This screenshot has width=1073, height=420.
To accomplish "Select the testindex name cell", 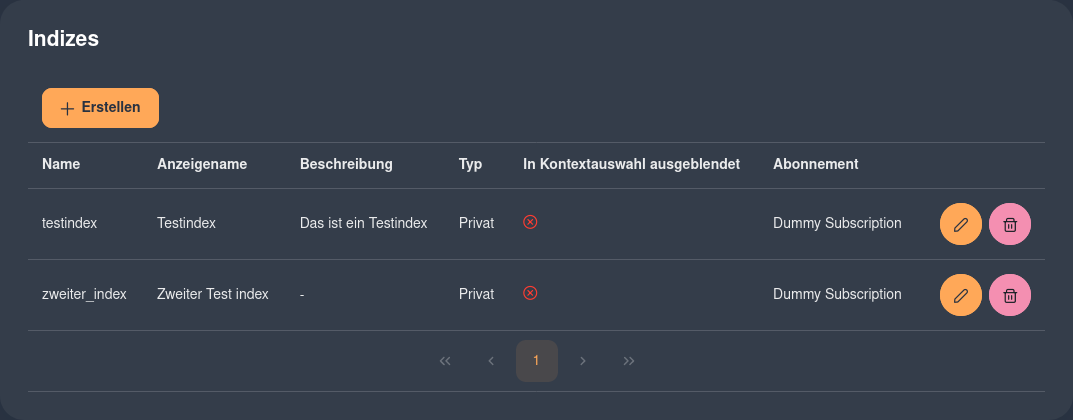I will 69,223.
